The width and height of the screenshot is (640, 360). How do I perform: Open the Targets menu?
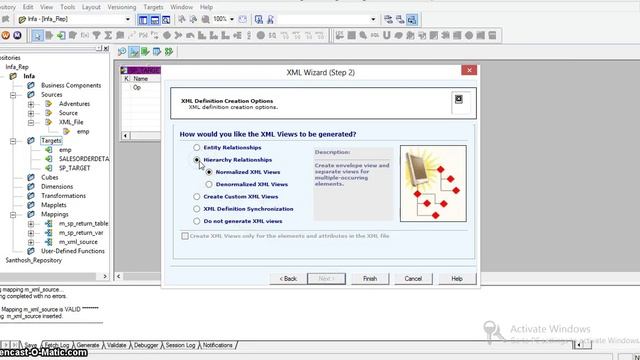pyautogui.click(x=153, y=7)
